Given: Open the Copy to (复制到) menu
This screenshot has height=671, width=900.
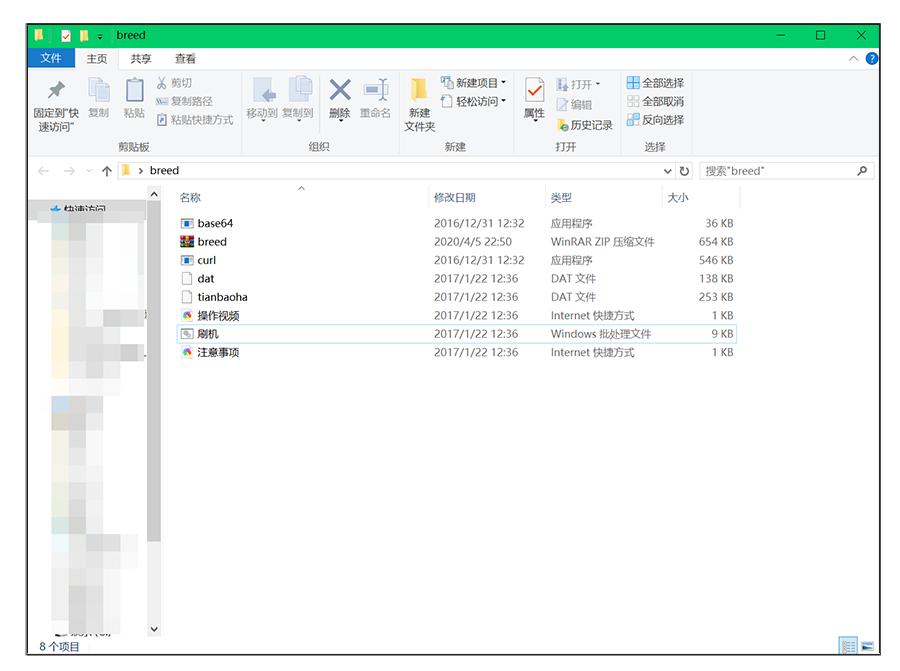Looking at the screenshot, I should (x=298, y=99).
